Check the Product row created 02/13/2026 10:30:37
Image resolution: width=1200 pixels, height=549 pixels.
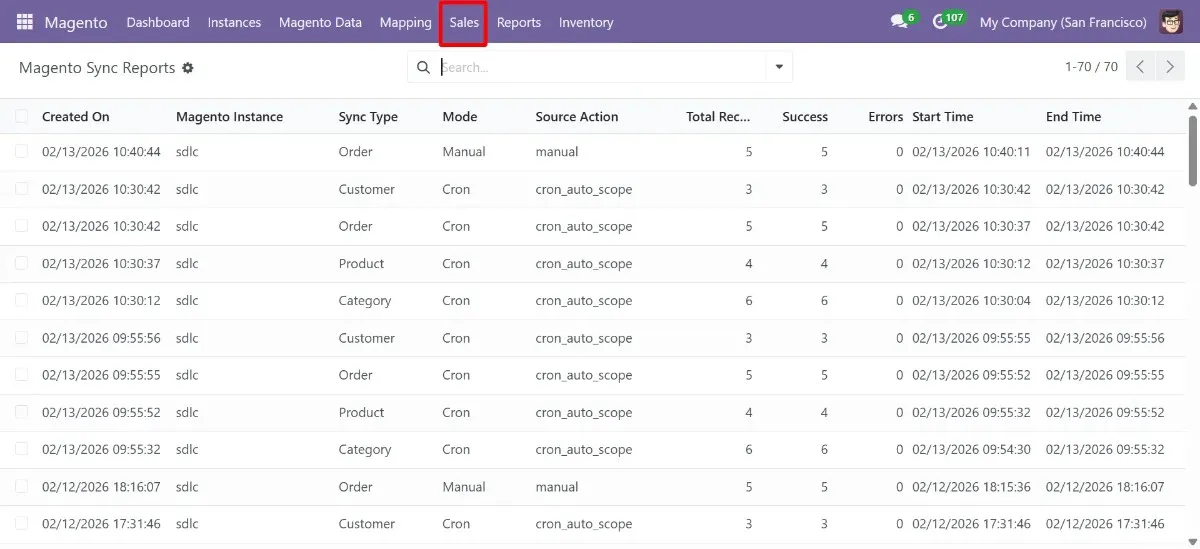click(22, 263)
